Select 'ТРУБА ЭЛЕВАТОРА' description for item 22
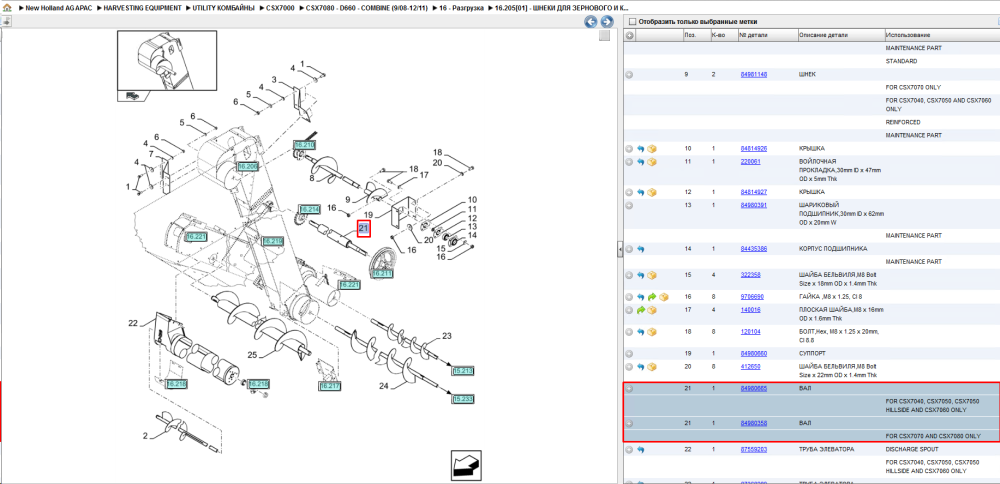This screenshot has height=484, width=1000. (x=826, y=450)
